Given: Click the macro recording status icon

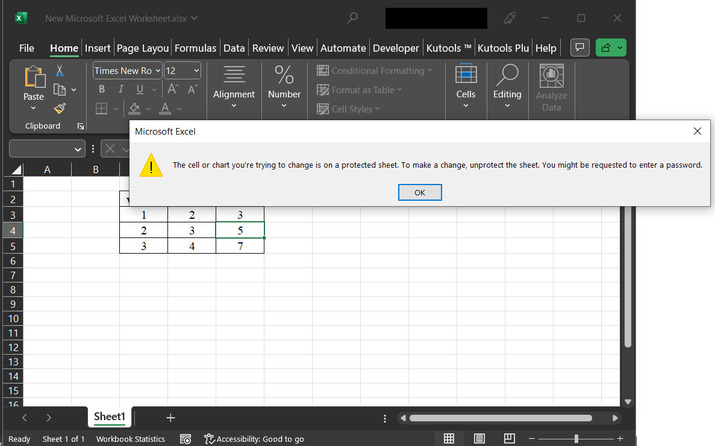Looking at the screenshot, I should (x=186, y=439).
